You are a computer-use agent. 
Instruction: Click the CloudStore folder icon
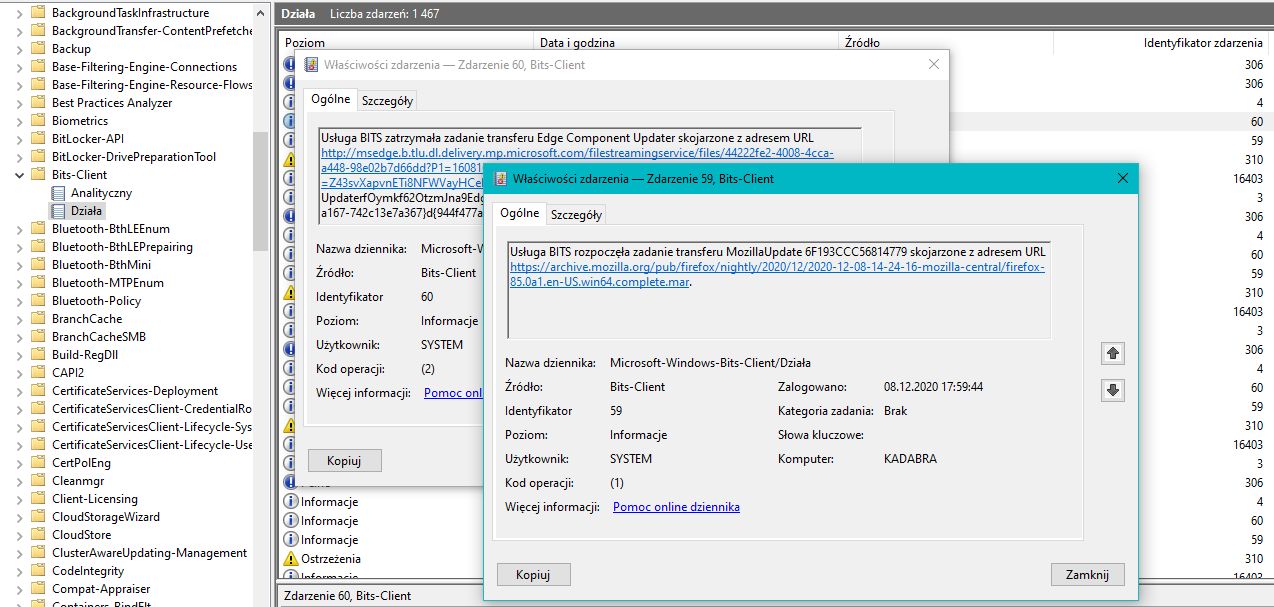[38, 535]
